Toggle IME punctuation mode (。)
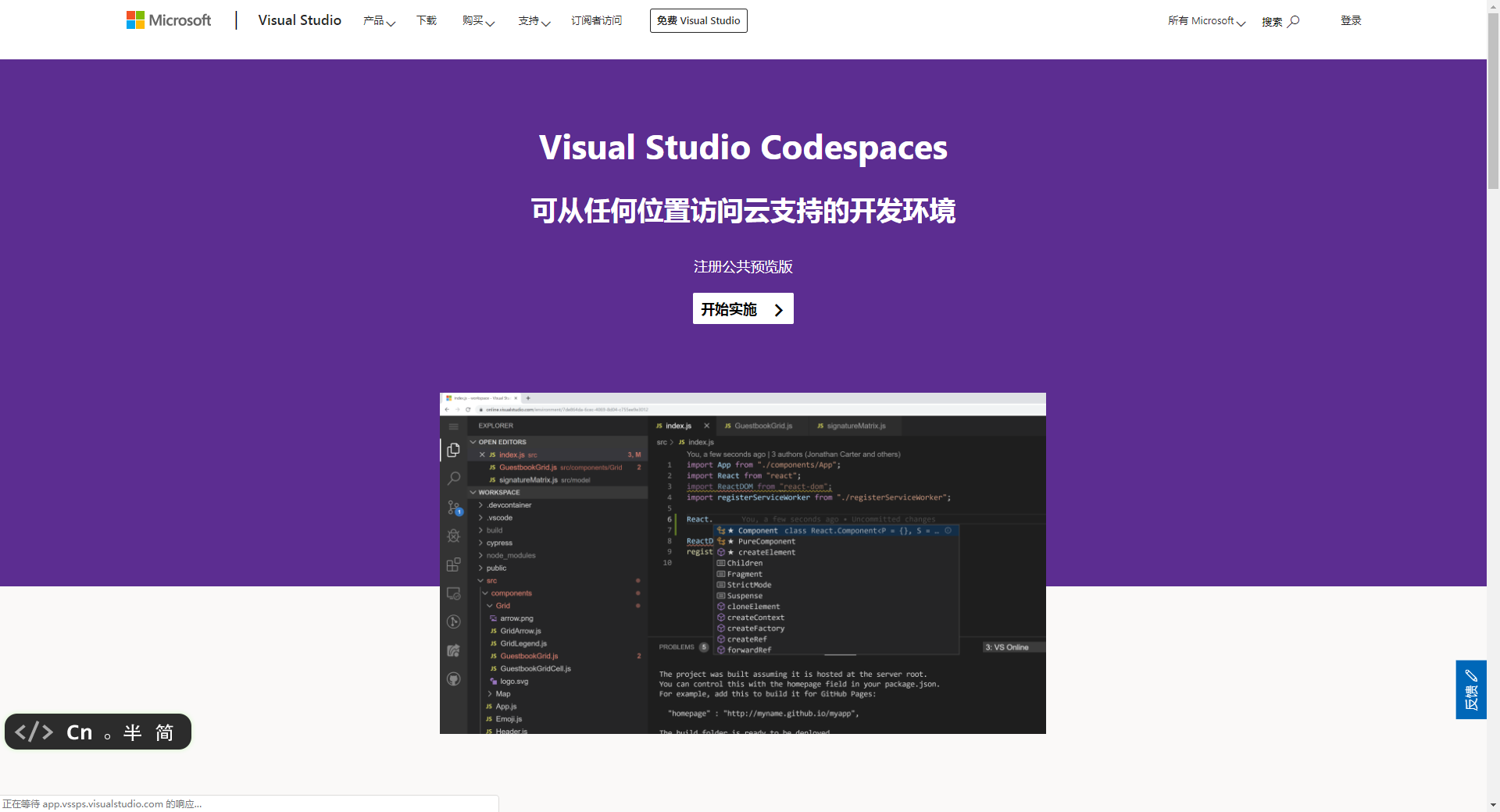The width and height of the screenshot is (1500, 812). pyautogui.click(x=108, y=735)
